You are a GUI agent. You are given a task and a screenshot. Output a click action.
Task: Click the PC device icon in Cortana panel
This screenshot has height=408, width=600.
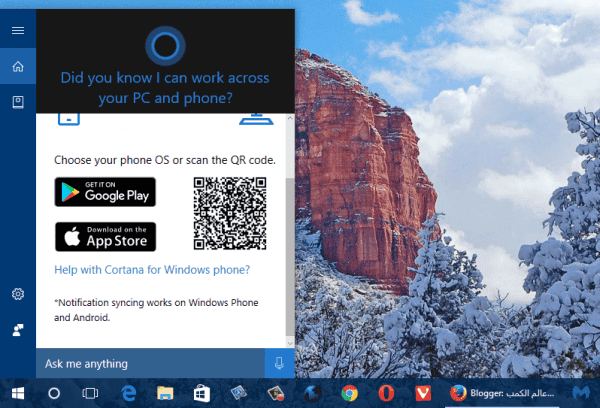(256, 119)
